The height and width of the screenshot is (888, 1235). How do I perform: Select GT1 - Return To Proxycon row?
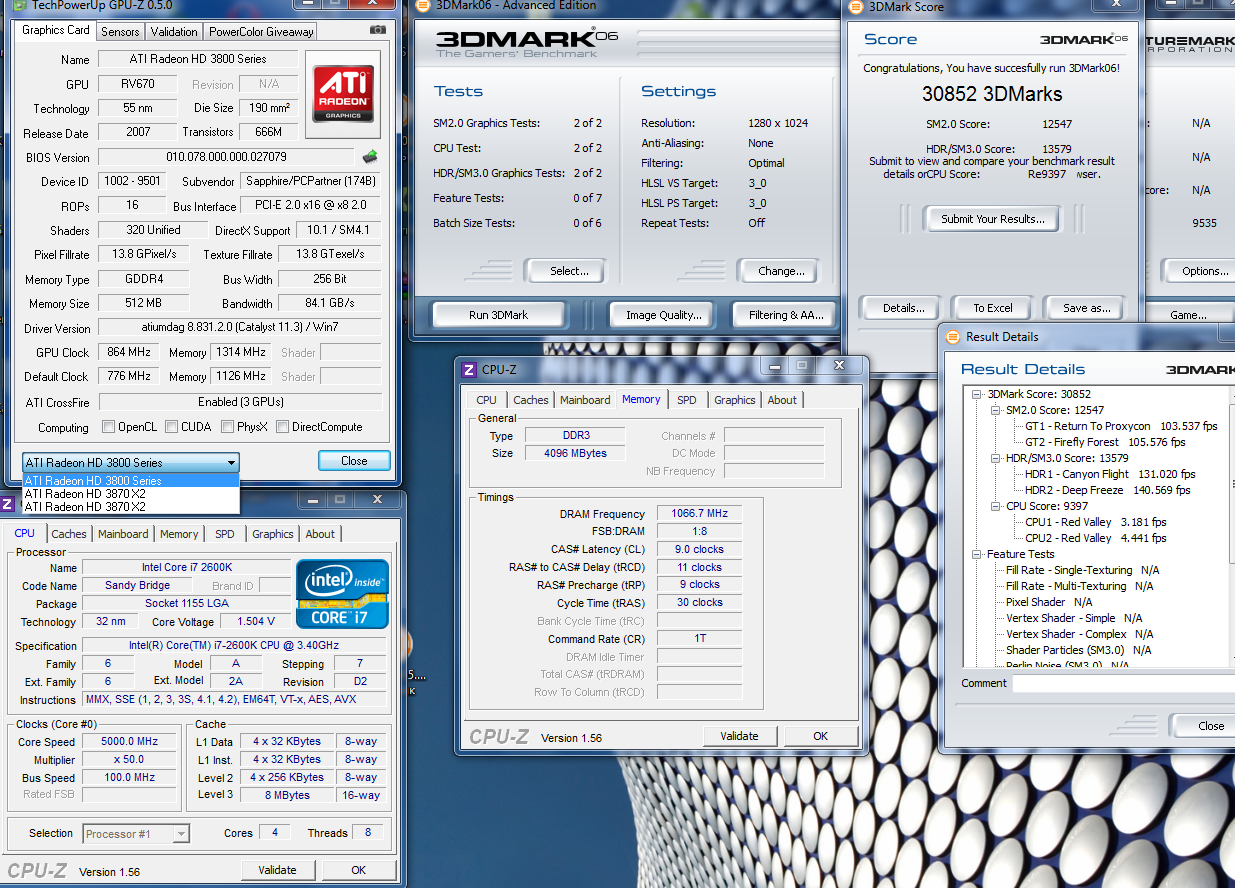1121,426
